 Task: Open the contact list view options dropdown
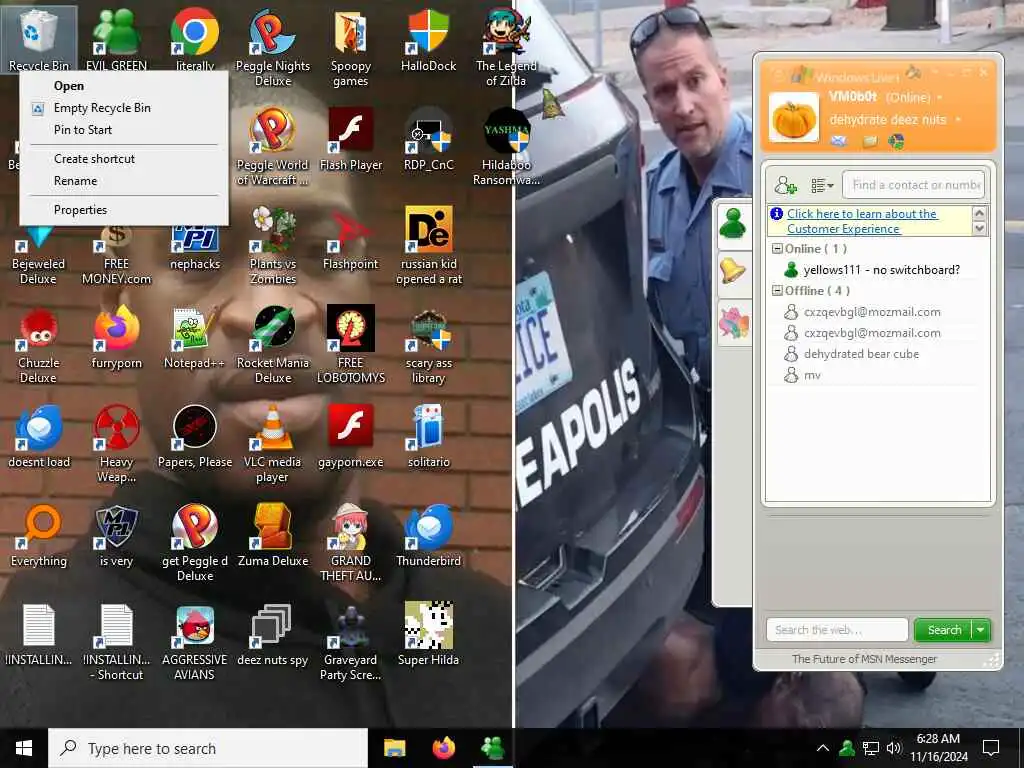822,186
